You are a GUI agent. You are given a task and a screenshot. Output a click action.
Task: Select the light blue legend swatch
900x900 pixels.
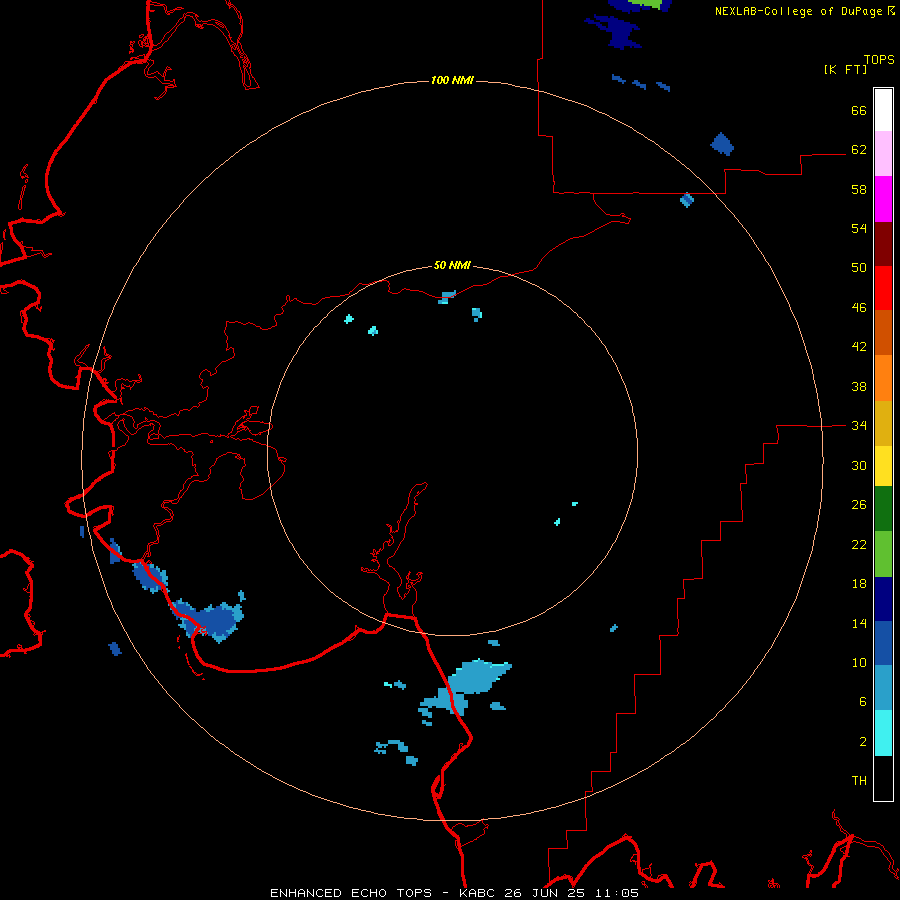pos(883,687)
